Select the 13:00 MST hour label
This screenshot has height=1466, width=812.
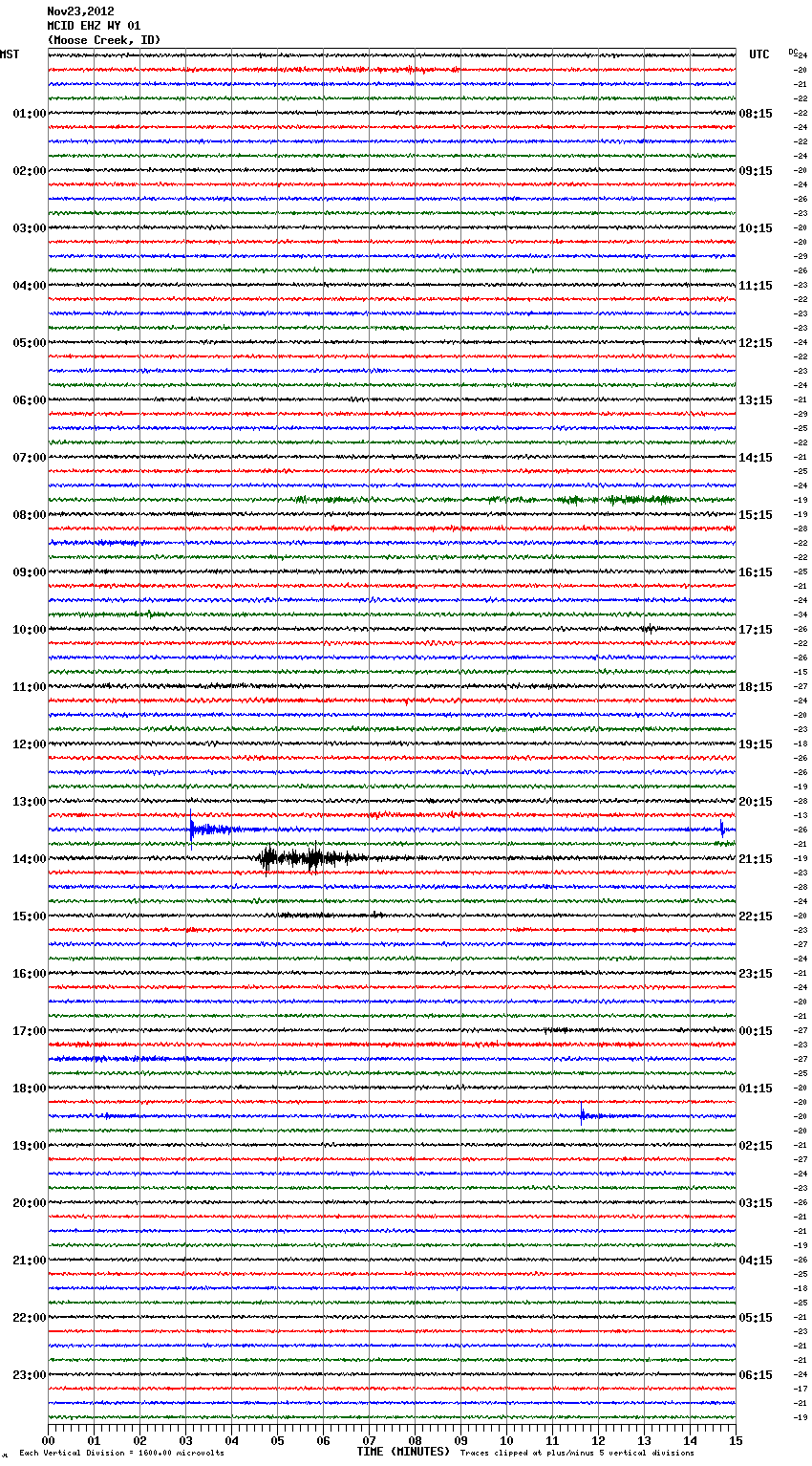coord(30,802)
